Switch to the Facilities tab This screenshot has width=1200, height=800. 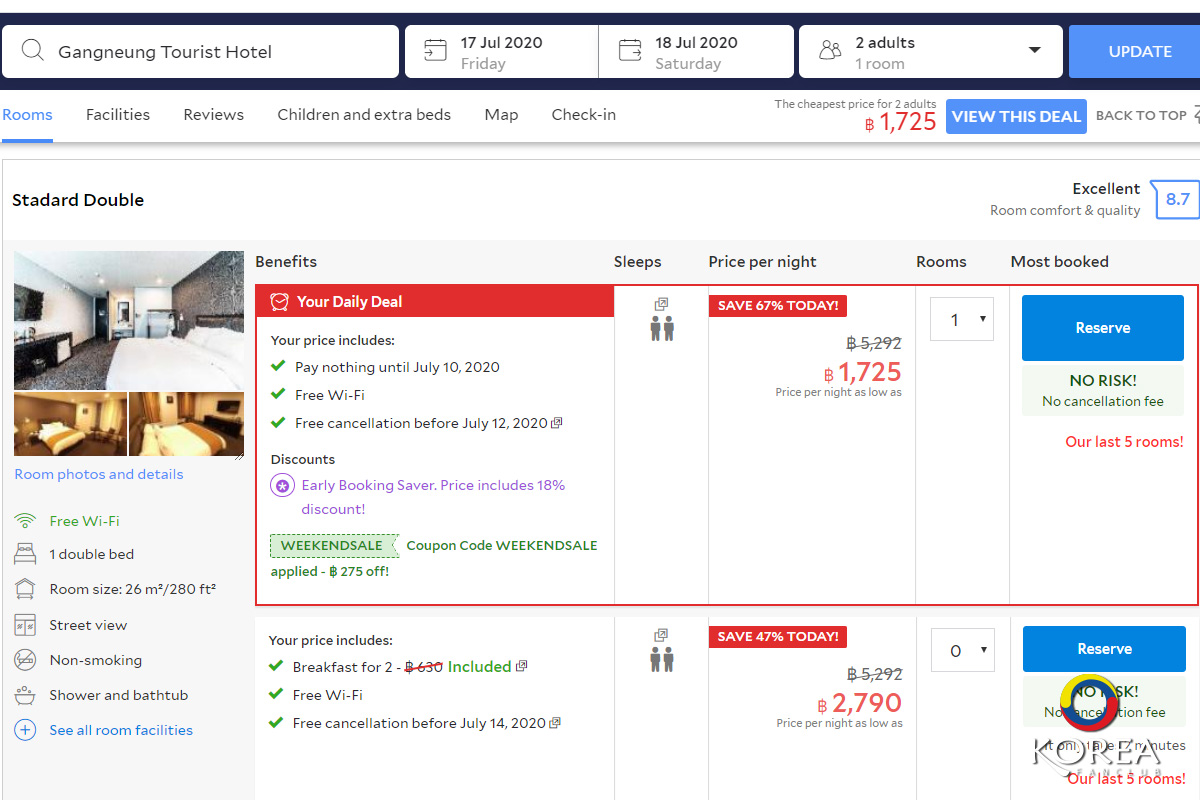tap(118, 115)
